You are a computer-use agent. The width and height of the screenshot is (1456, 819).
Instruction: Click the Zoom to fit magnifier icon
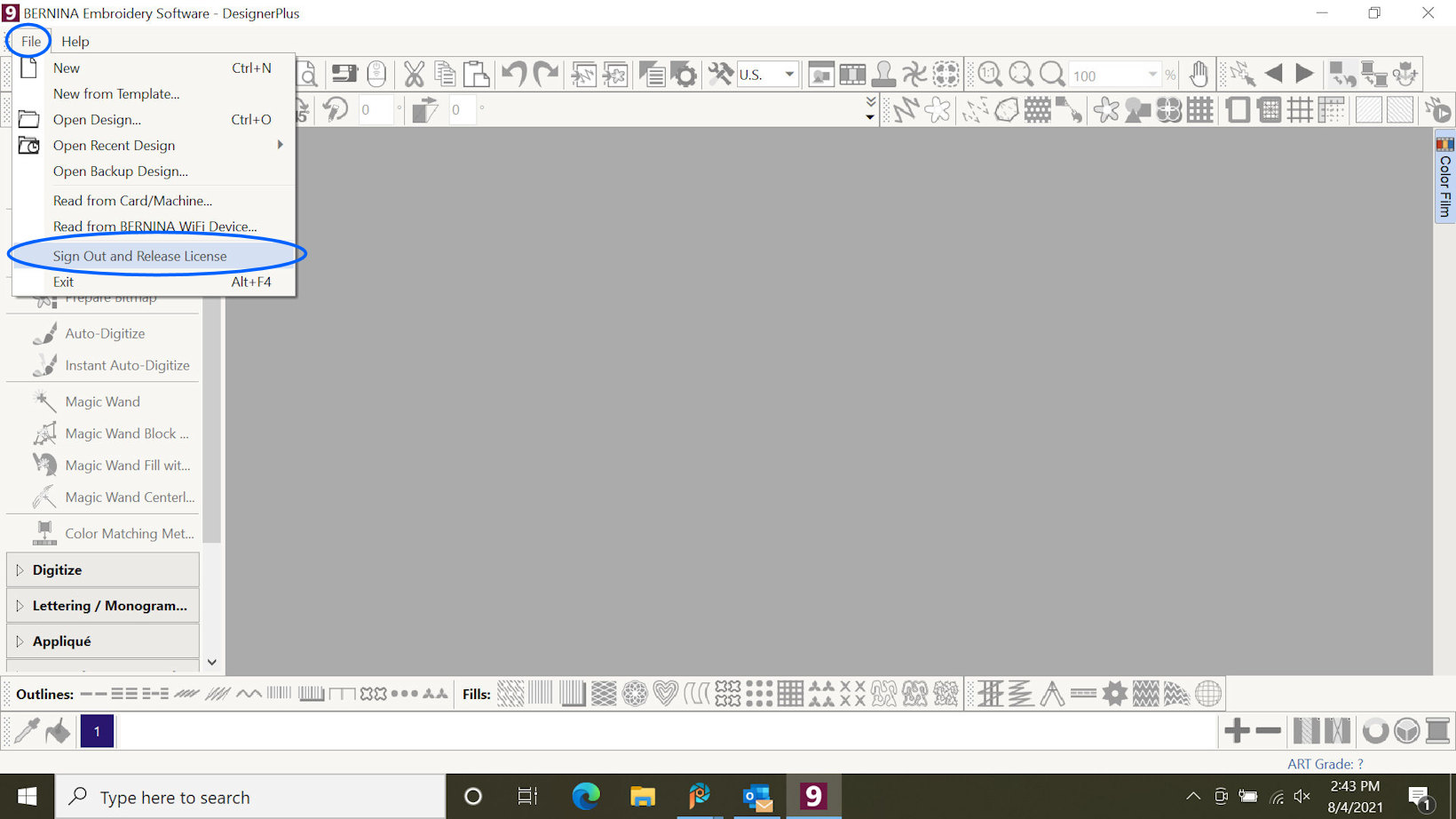coord(1021,75)
